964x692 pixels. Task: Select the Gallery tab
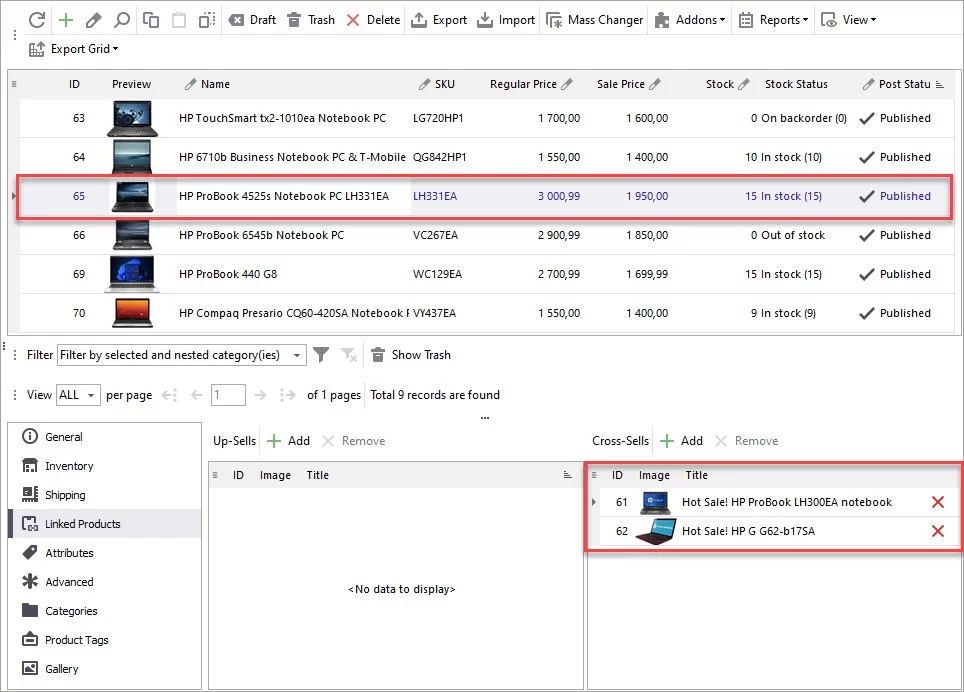[x=62, y=669]
